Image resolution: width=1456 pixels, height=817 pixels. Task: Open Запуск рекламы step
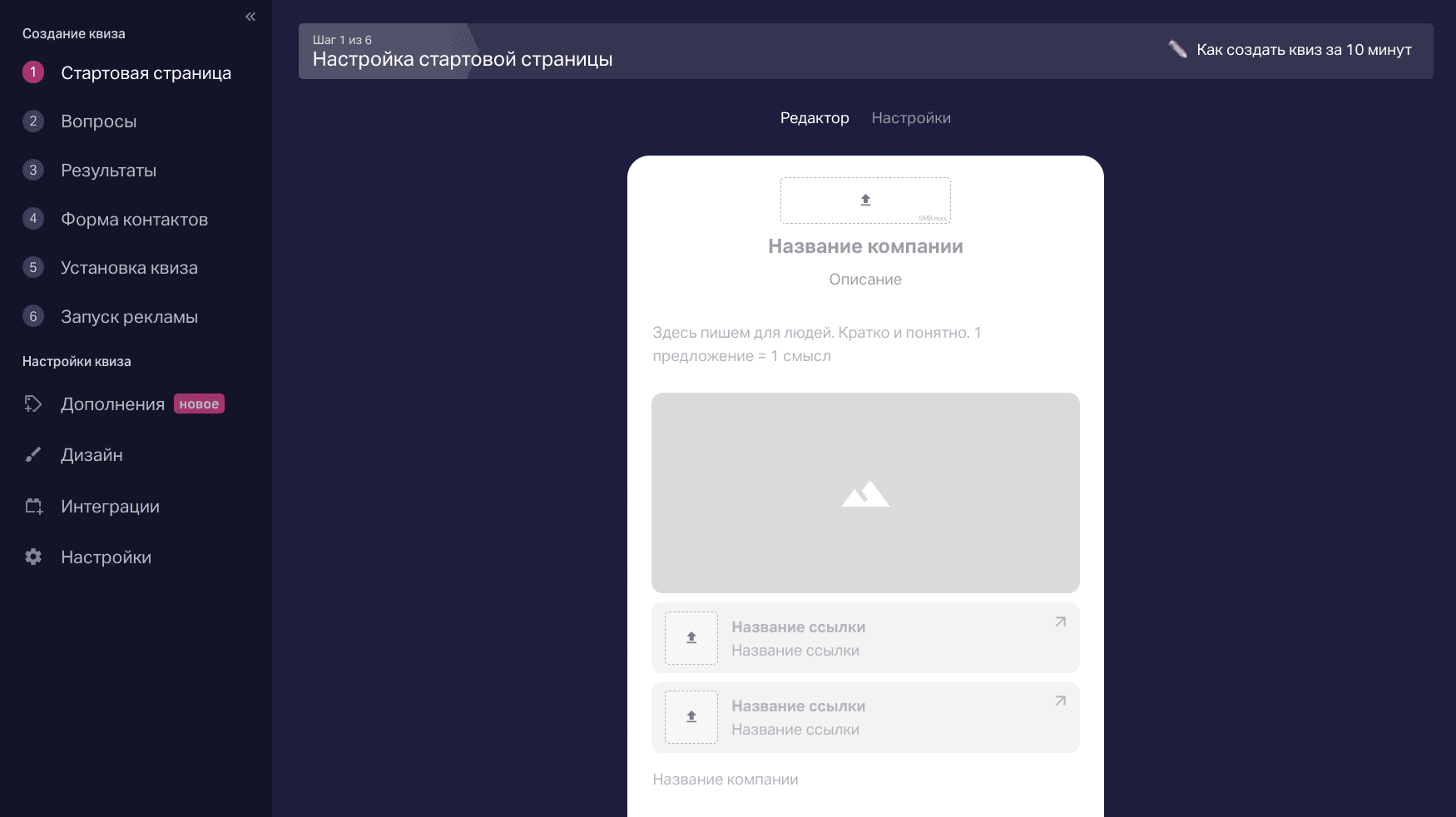(x=129, y=317)
